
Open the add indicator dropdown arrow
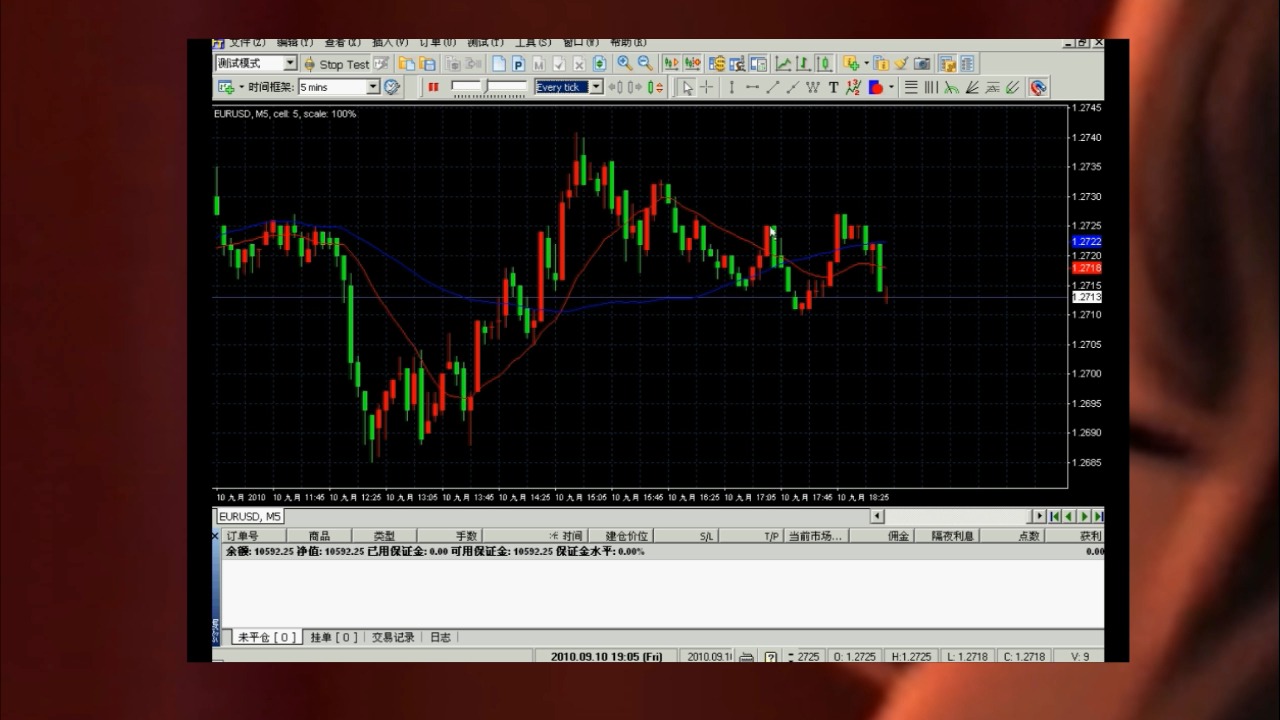866,64
